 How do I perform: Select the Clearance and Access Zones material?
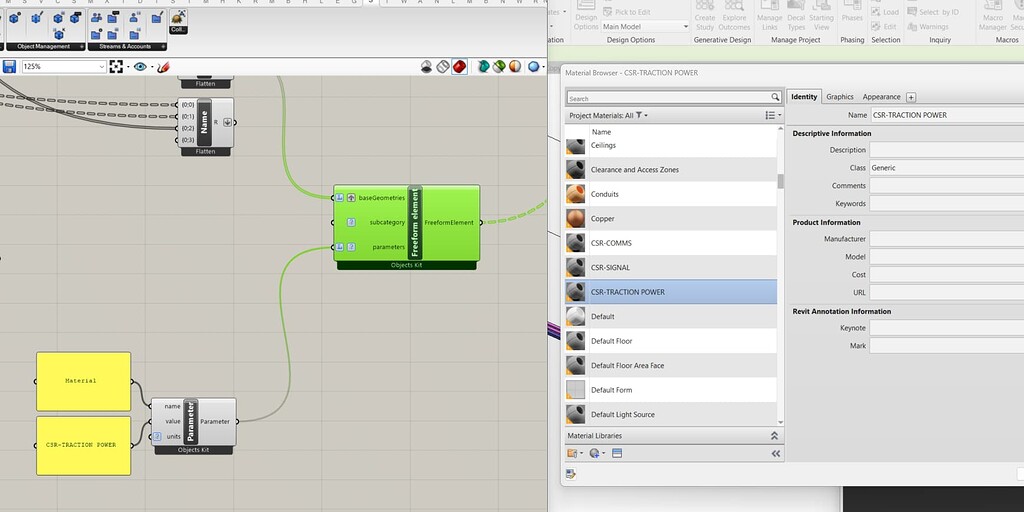[x=671, y=170]
